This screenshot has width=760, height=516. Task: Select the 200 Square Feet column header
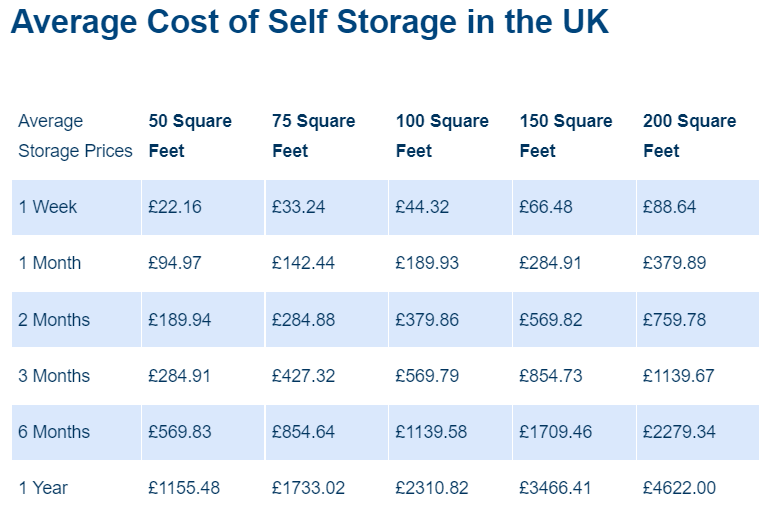(x=689, y=136)
